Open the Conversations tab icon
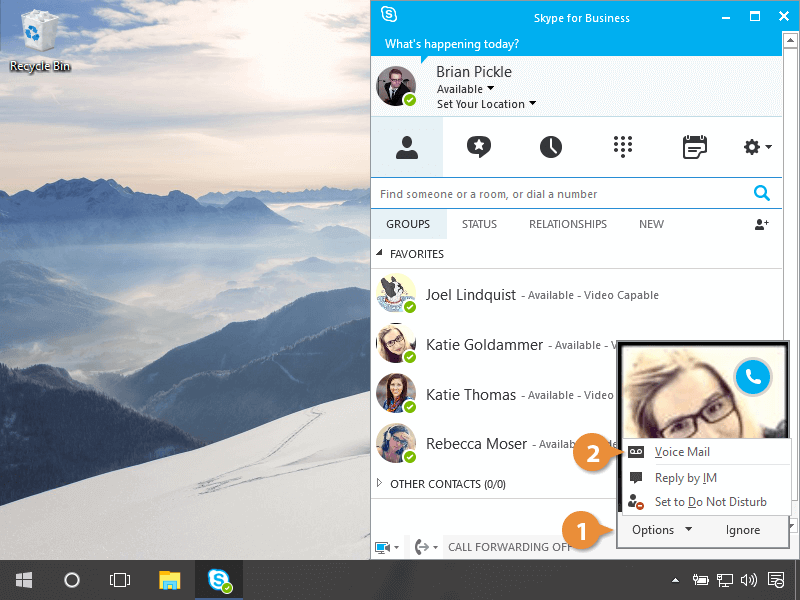This screenshot has height=600, width=800. point(479,147)
